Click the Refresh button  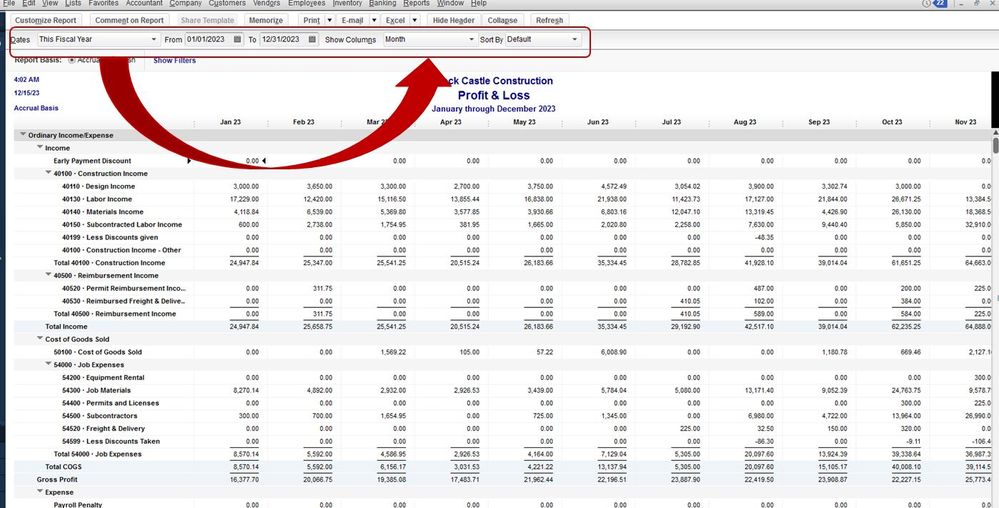(549, 20)
